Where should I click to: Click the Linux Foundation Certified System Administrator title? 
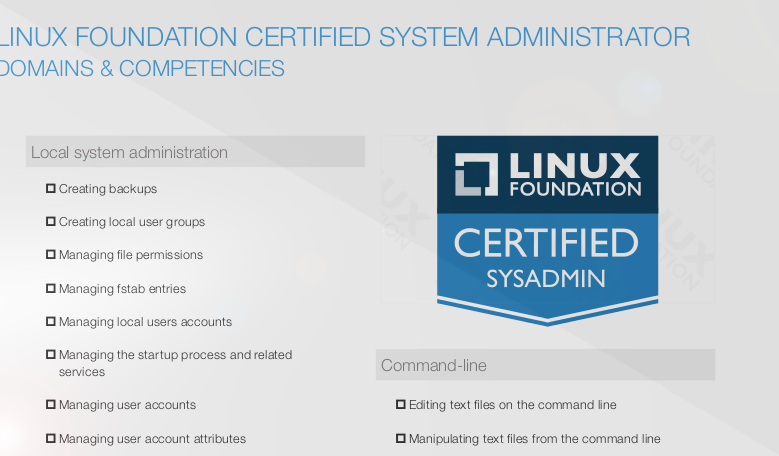point(345,37)
